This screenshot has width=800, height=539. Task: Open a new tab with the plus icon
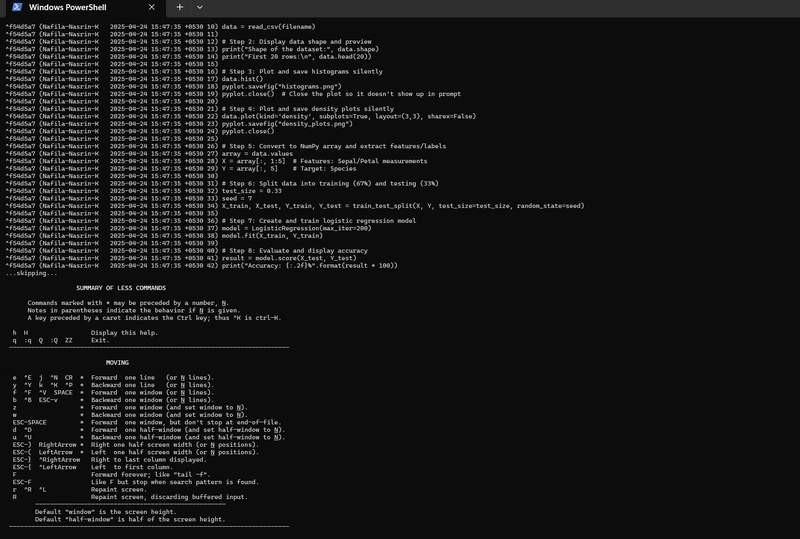tap(180, 7)
